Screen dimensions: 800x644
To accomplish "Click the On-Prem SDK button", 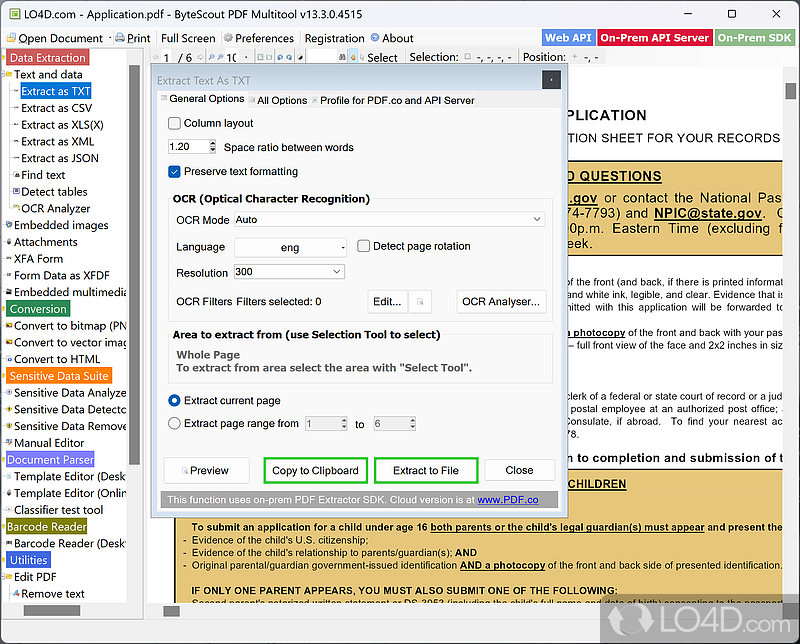I will [754, 38].
